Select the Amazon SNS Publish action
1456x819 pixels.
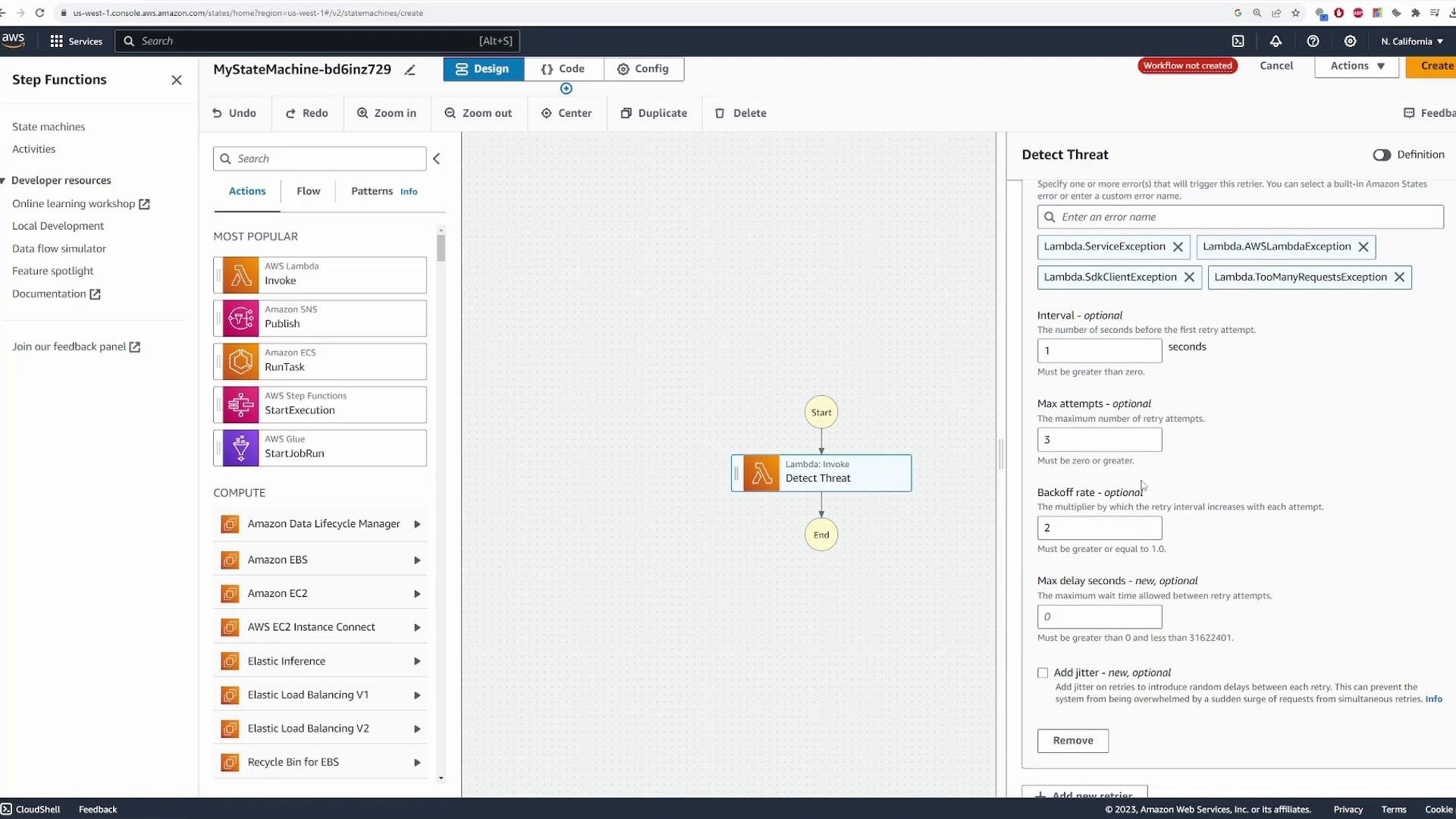coord(320,318)
